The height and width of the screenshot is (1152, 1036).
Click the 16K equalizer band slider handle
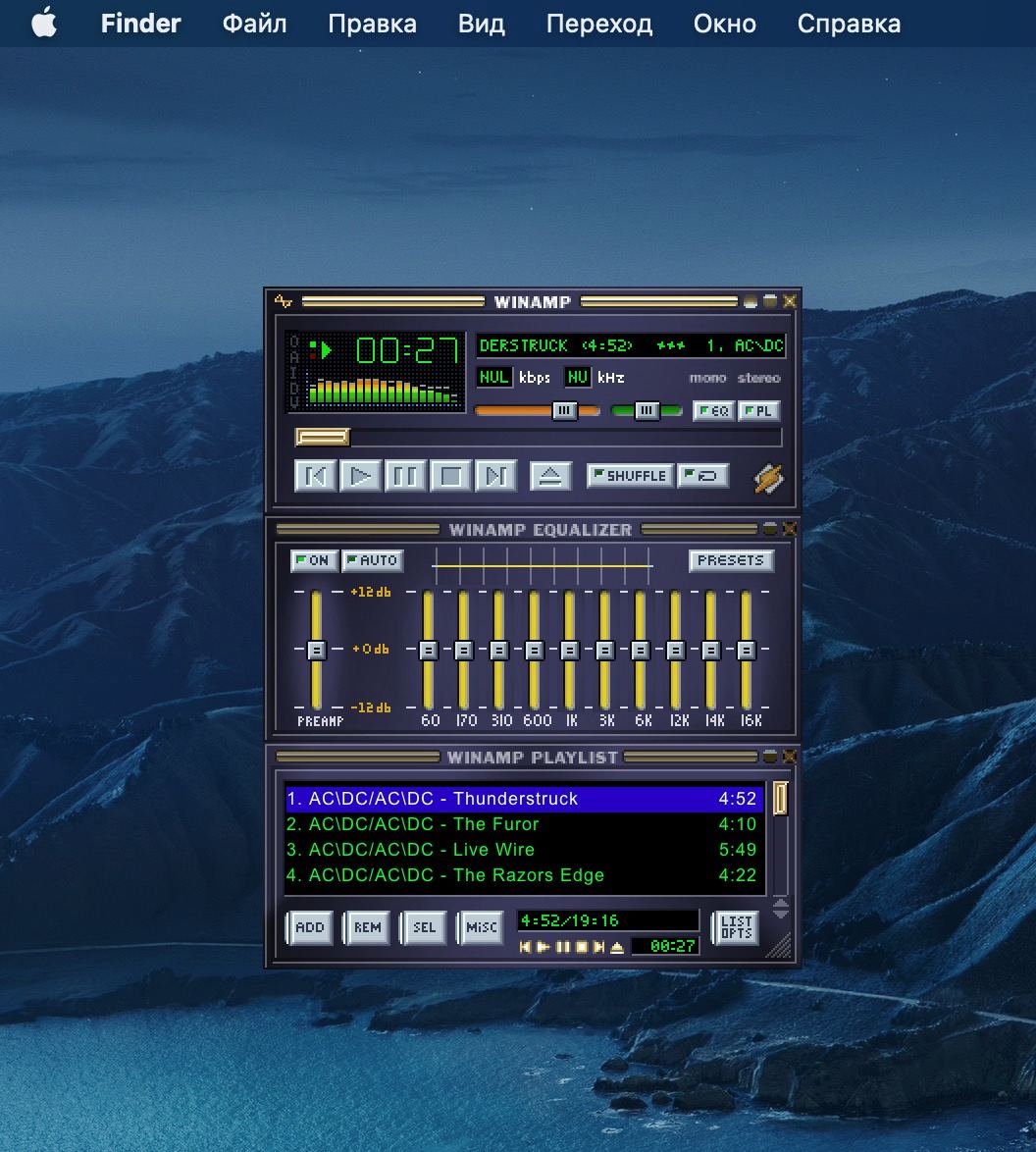[x=746, y=650]
